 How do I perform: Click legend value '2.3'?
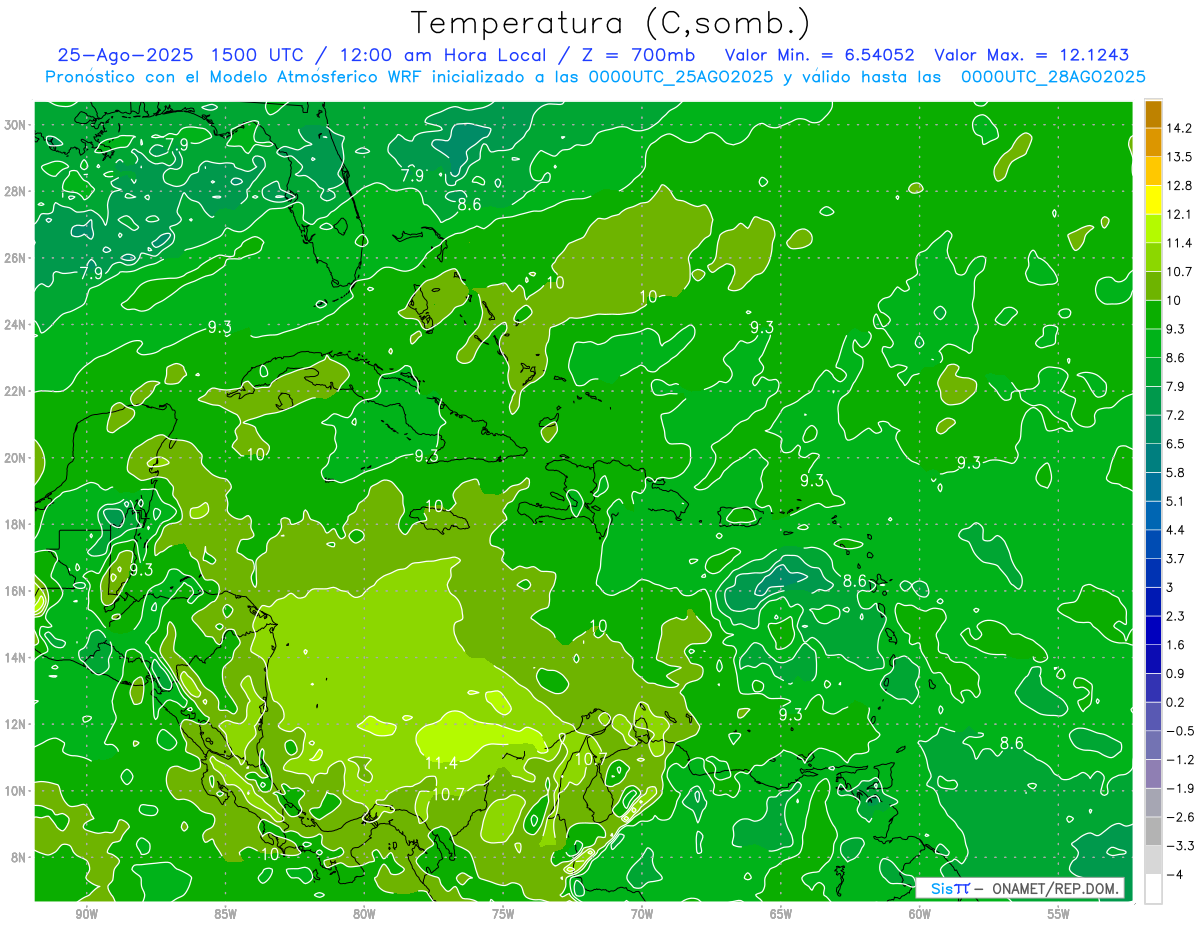1176,616
